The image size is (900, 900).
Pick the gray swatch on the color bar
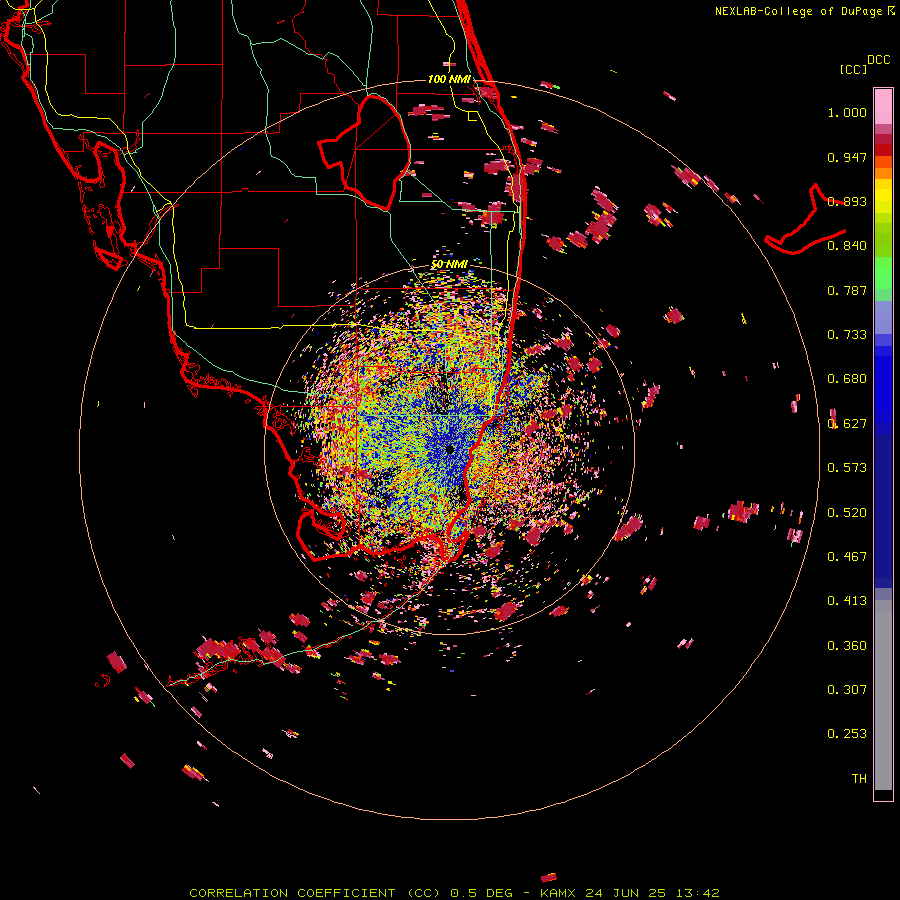pyautogui.click(x=883, y=695)
